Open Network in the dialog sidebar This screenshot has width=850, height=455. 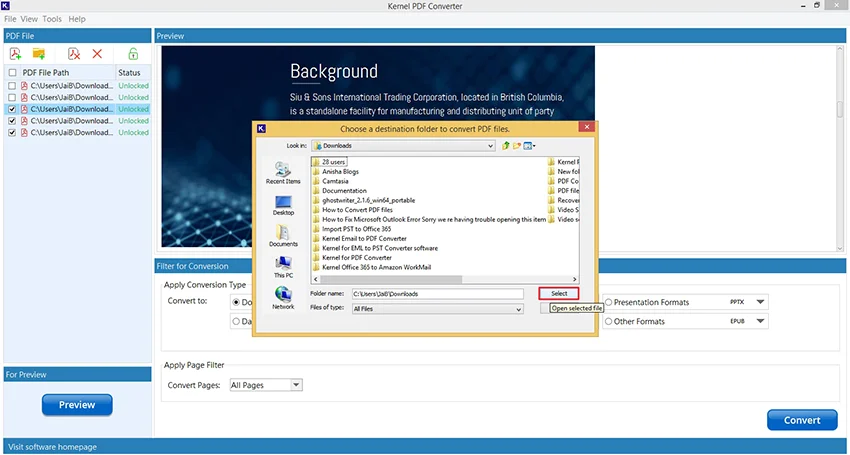[x=283, y=299]
